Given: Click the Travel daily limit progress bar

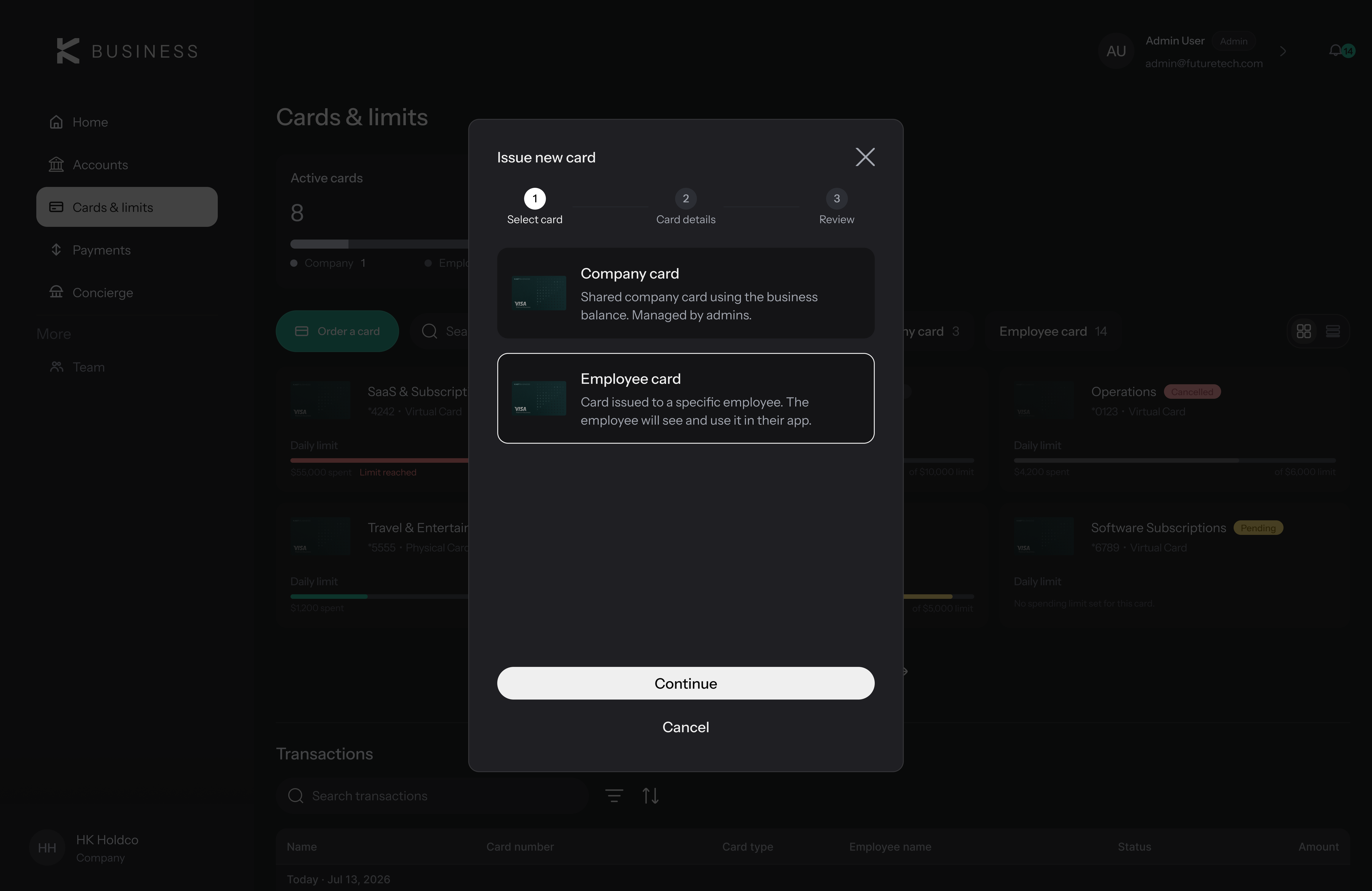Looking at the screenshot, I should pyautogui.click(x=379, y=597).
